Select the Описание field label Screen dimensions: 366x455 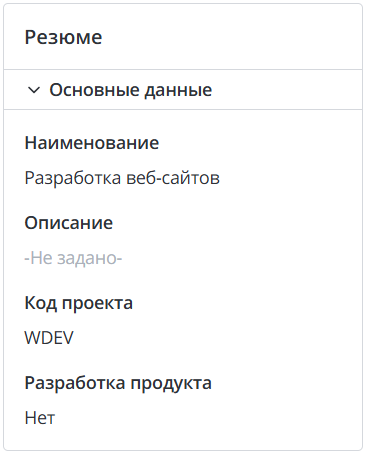[x=69, y=223]
